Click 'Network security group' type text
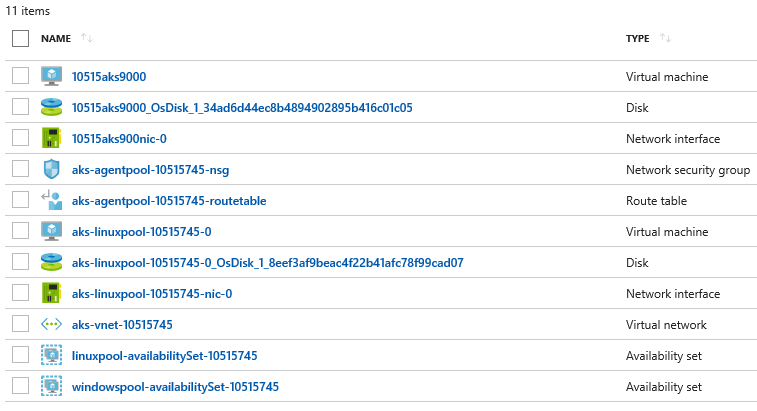757x411 pixels. pos(688,170)
